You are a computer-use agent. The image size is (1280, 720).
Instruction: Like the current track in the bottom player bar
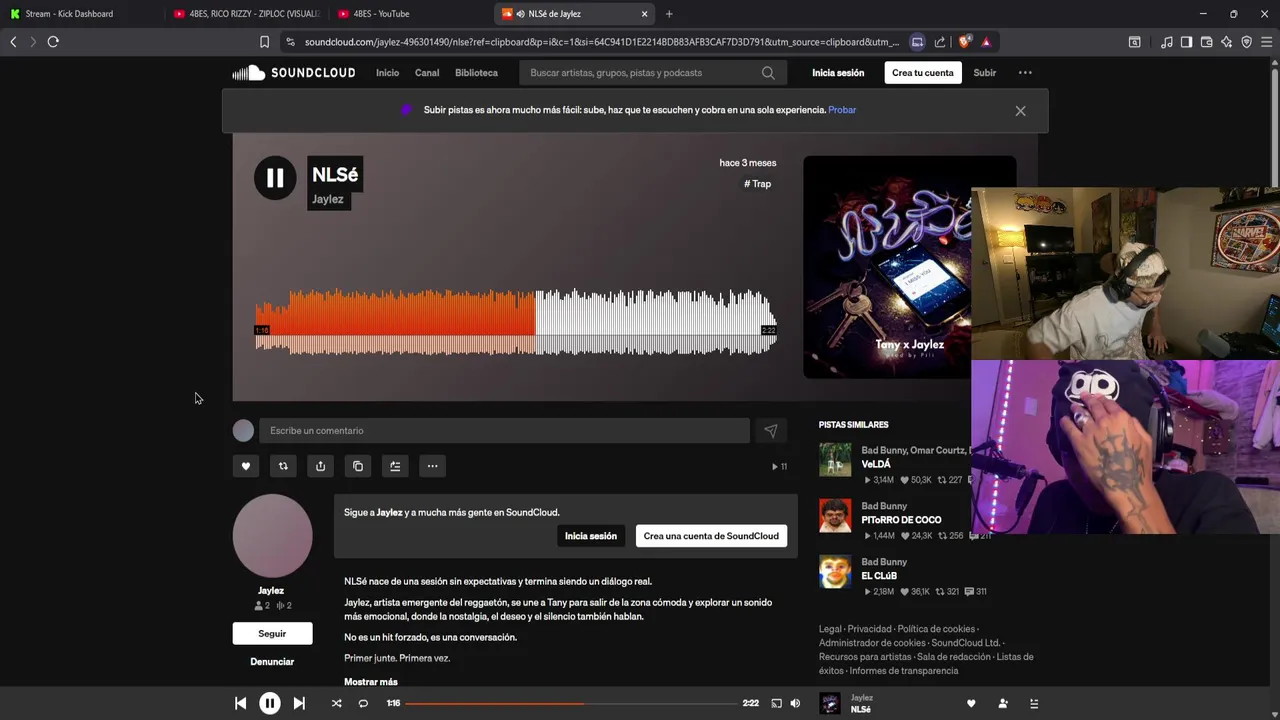coord(971,703)
